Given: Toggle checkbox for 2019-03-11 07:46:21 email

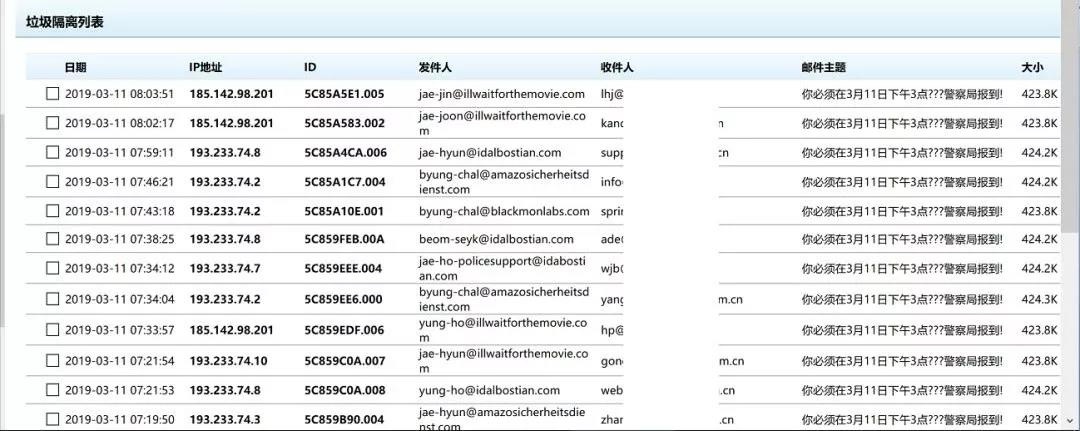Looking at the screenshot, I should click(53, 182).
